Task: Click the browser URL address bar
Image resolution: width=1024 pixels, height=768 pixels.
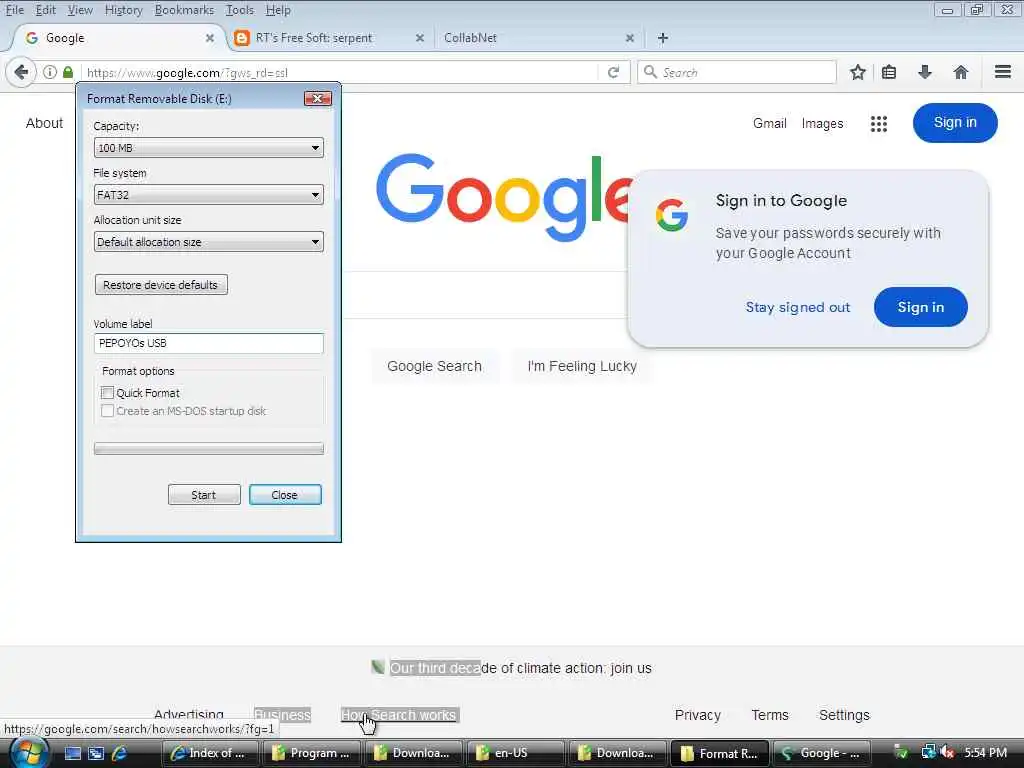Action: click(340, 72)
